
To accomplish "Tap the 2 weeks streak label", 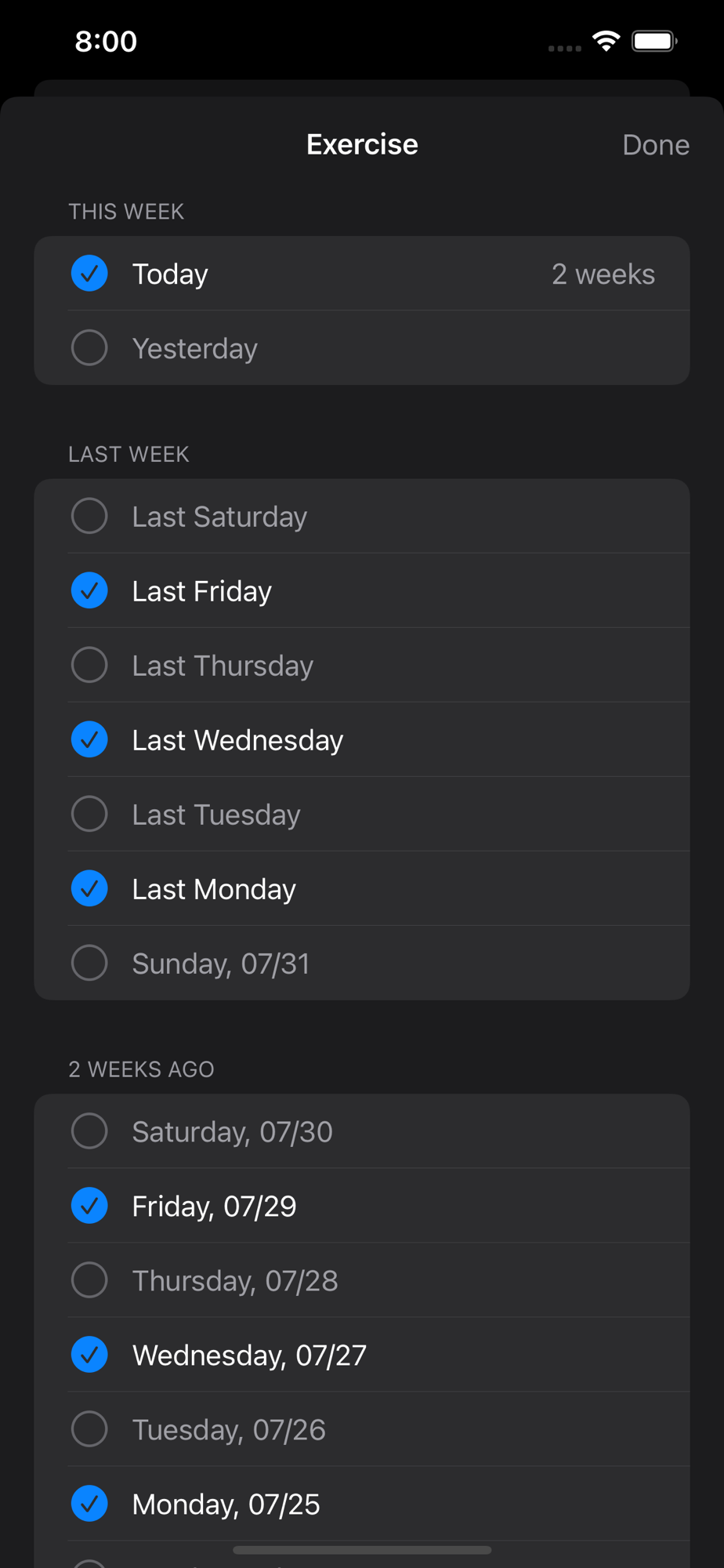I will [x=603, y=274].
